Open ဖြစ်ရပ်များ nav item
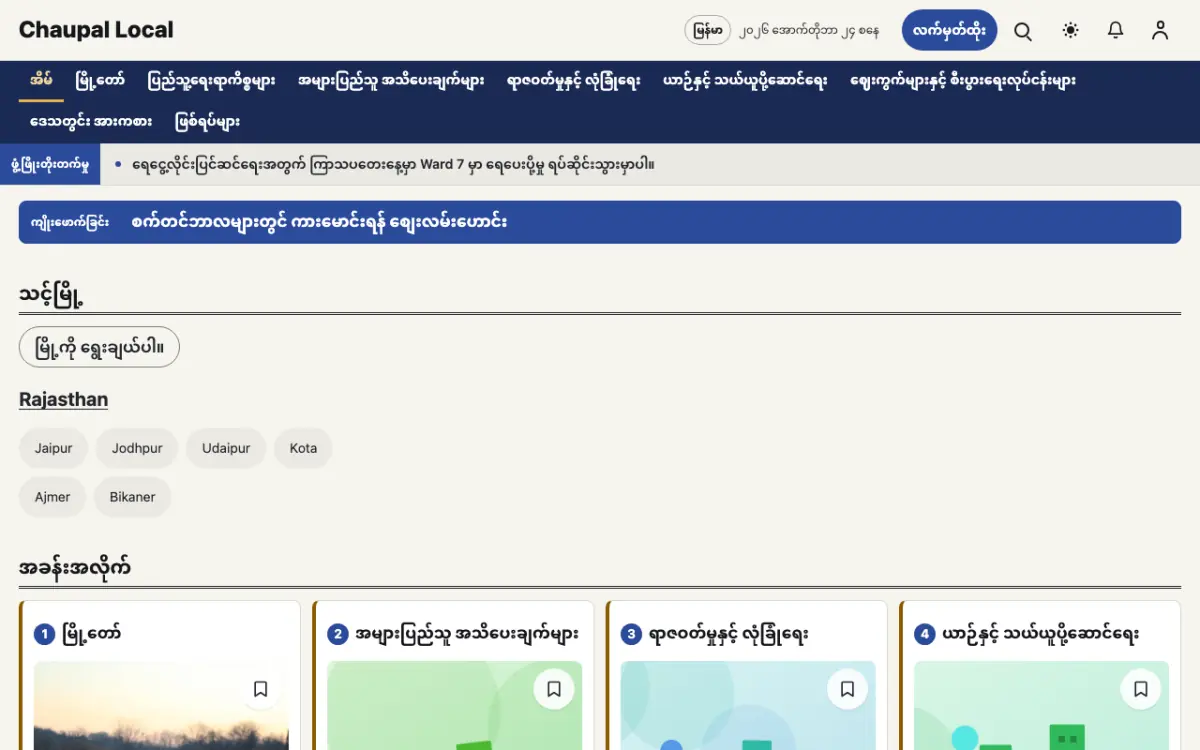The height and width of the screenshot is (750, 1200). tap(207, 122)
